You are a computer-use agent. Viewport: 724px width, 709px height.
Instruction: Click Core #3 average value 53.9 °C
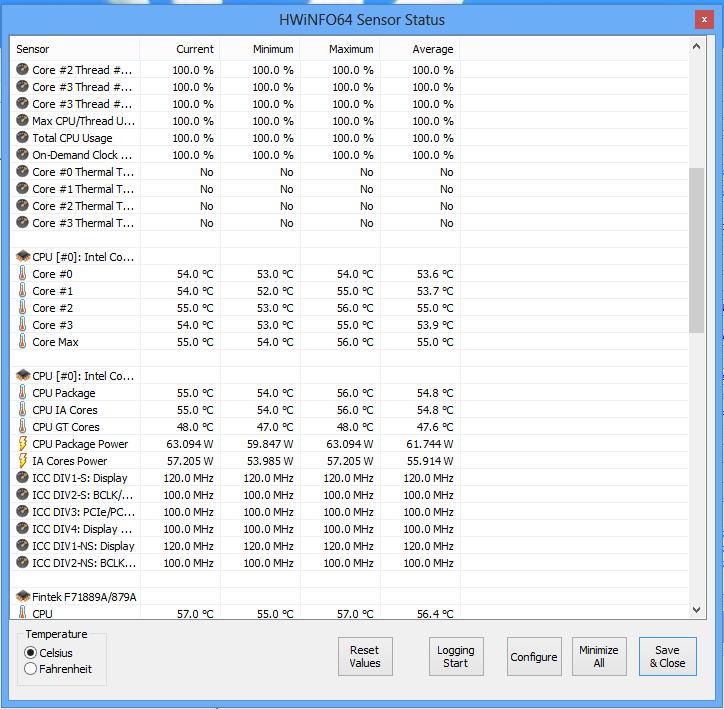click(x=435, y=325)
